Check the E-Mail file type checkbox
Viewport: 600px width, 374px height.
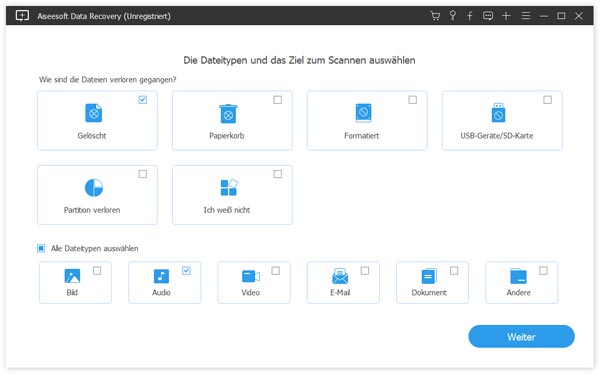(365, 271)
